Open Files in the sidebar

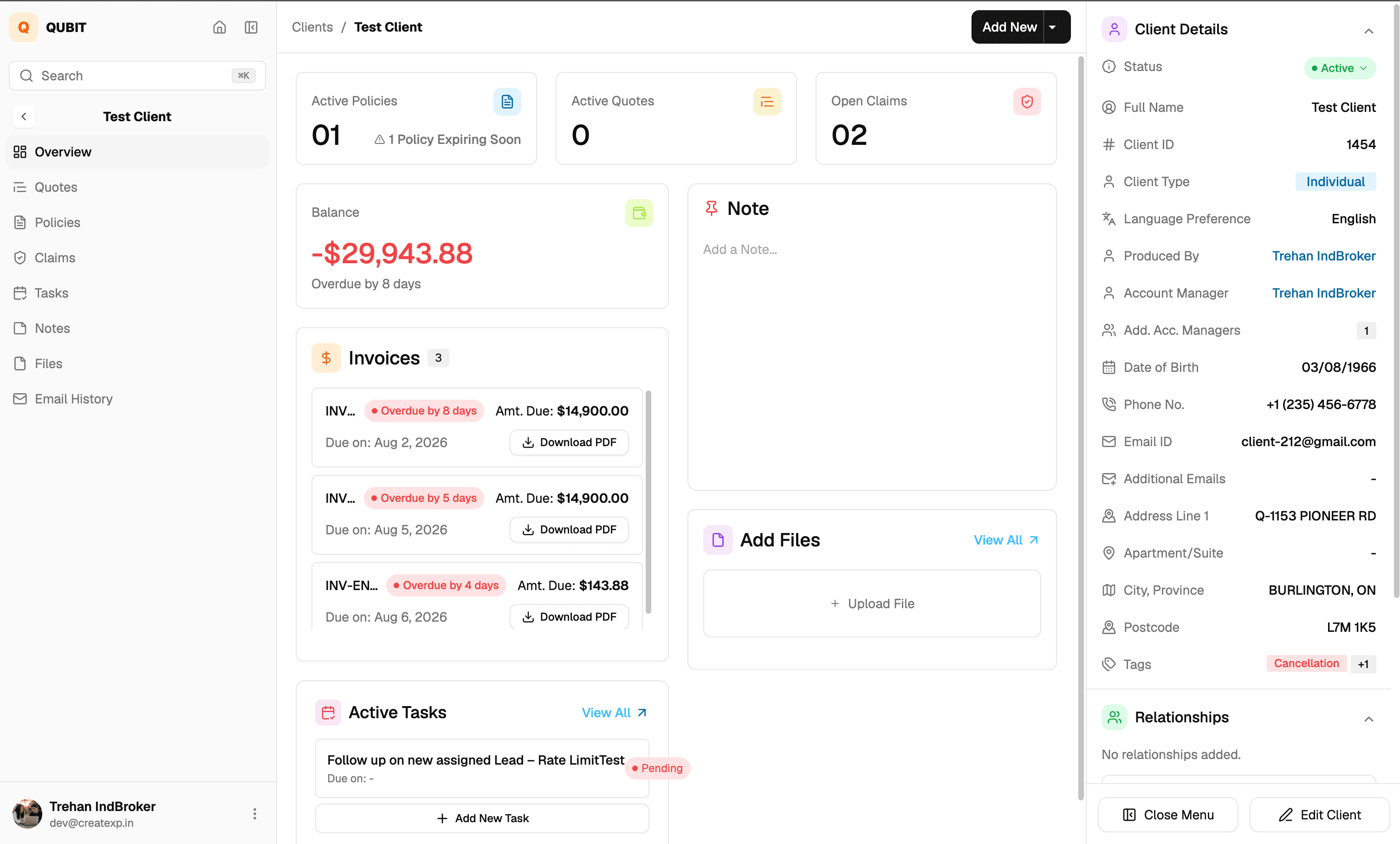137,363
